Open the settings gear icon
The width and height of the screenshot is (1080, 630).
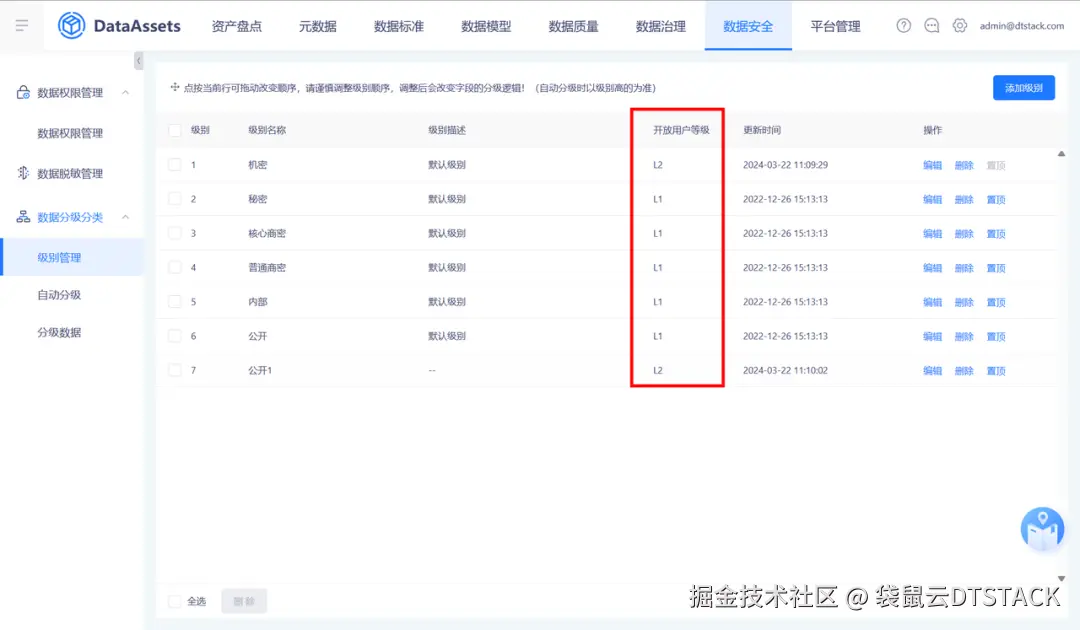(959, 25)
